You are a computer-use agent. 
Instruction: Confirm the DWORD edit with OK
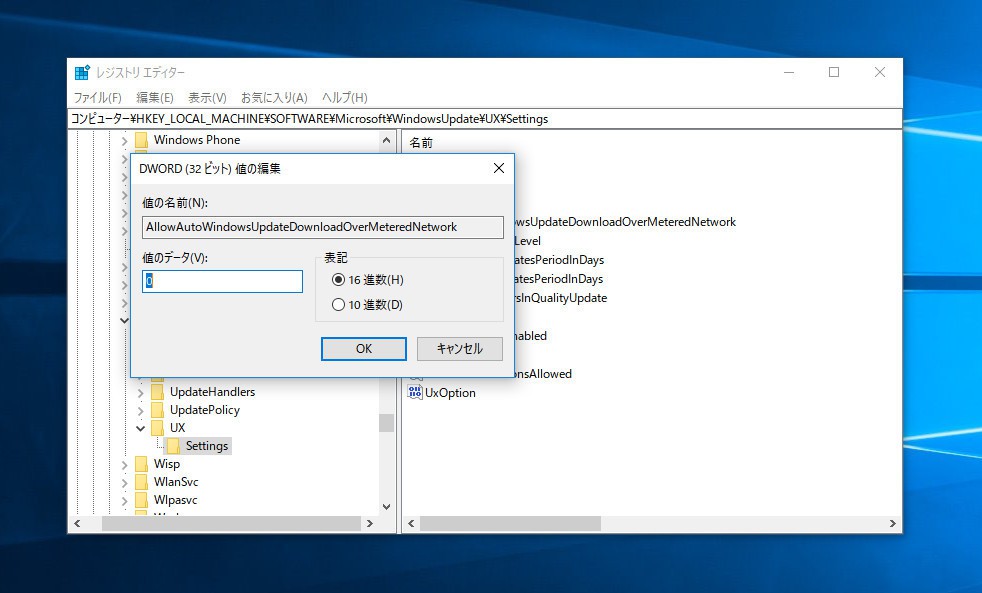[364, 349]
